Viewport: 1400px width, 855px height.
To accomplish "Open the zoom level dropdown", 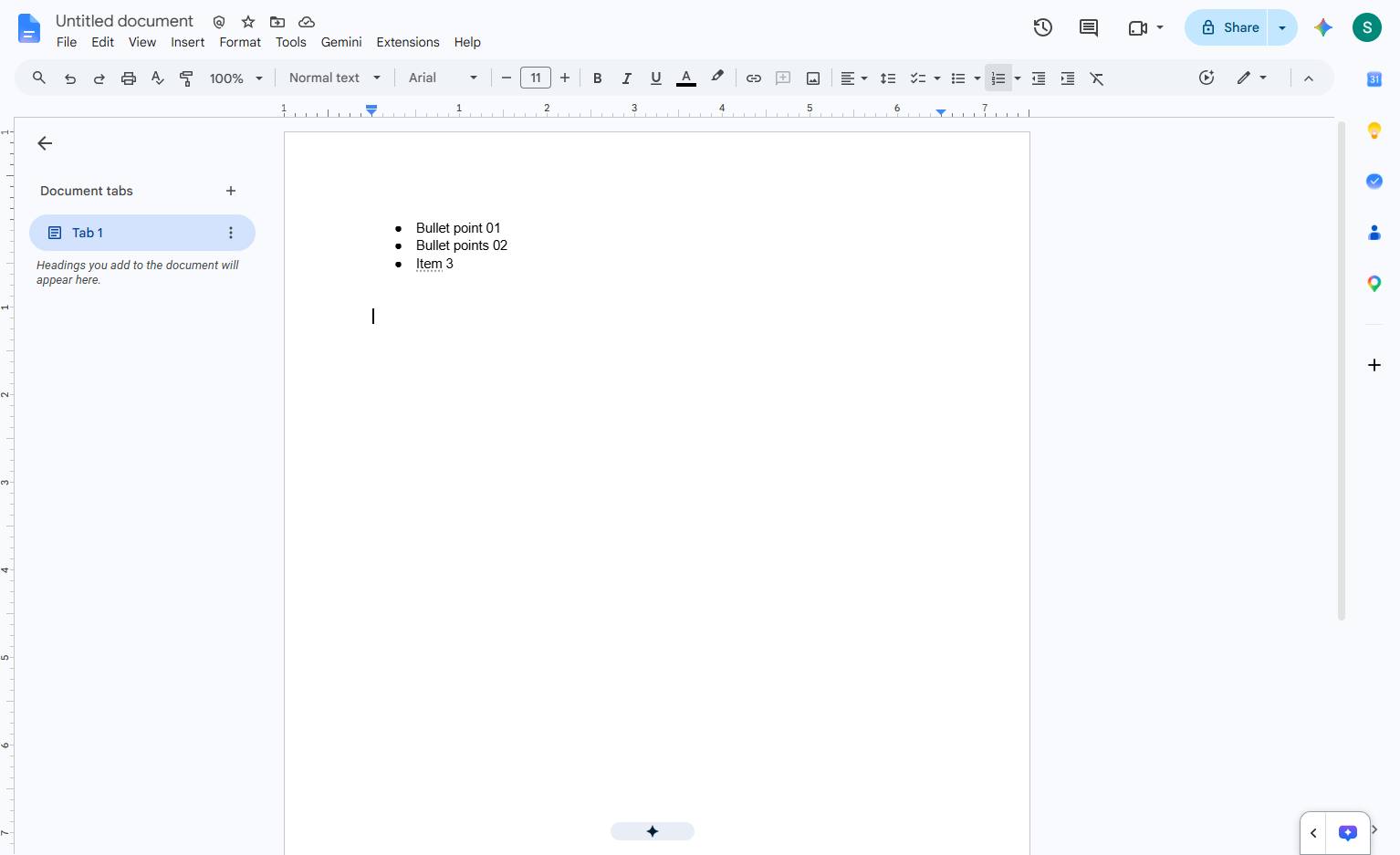I will point(236,78).
